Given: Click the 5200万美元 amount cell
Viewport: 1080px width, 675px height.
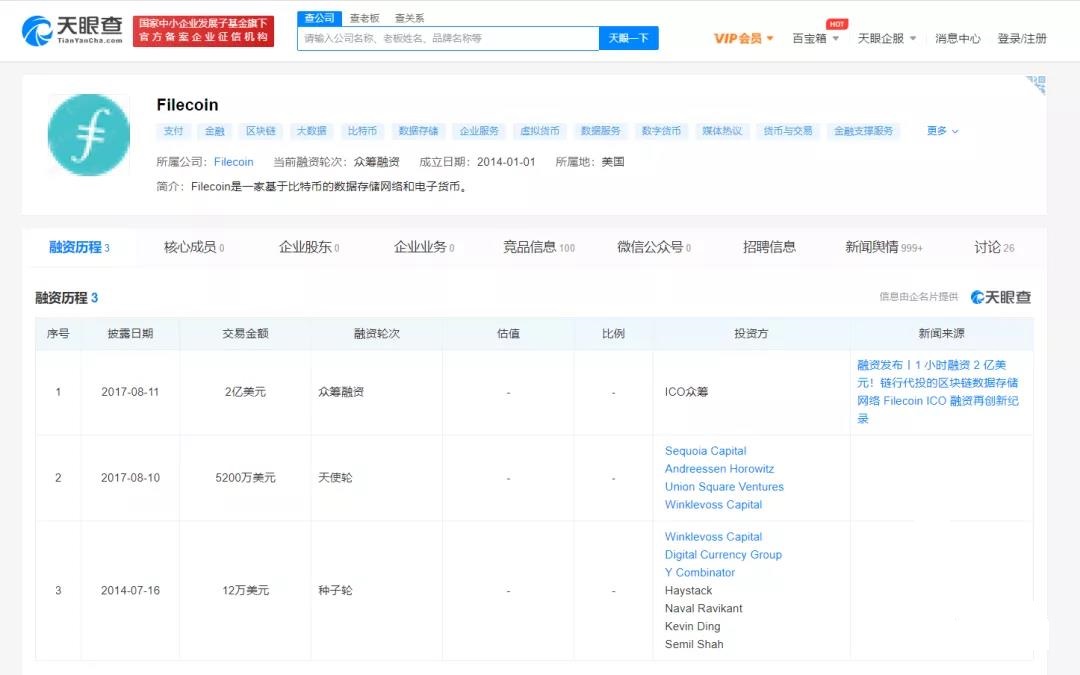Looking at the screenshot, I should [x=245, y=478].
